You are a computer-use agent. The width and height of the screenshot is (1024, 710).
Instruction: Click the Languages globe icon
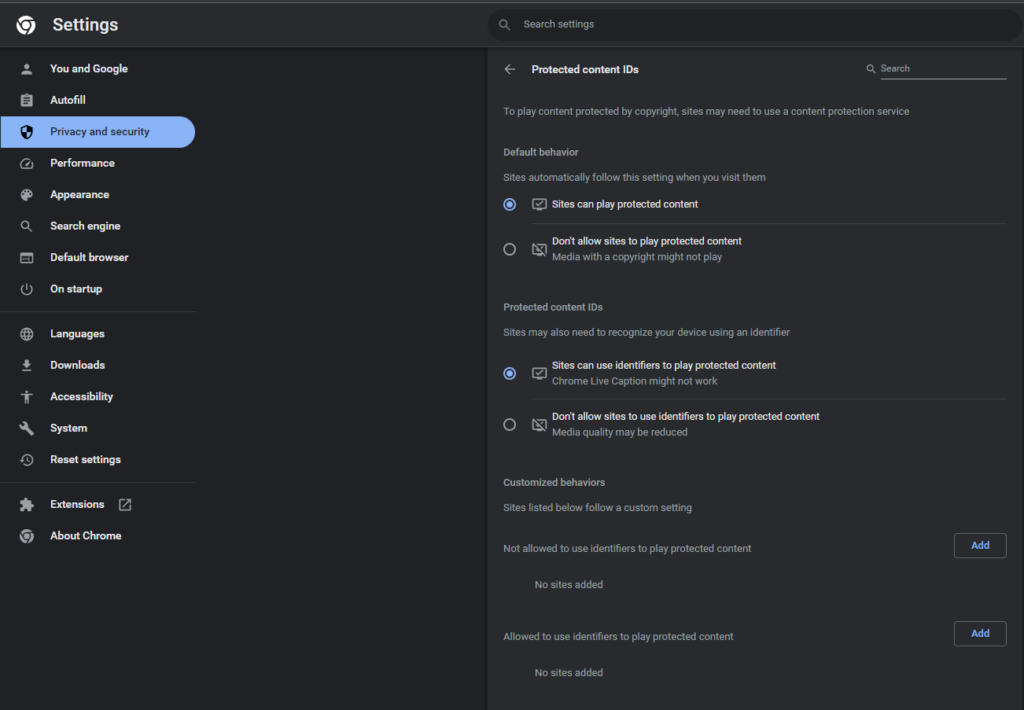coord(28,333)
